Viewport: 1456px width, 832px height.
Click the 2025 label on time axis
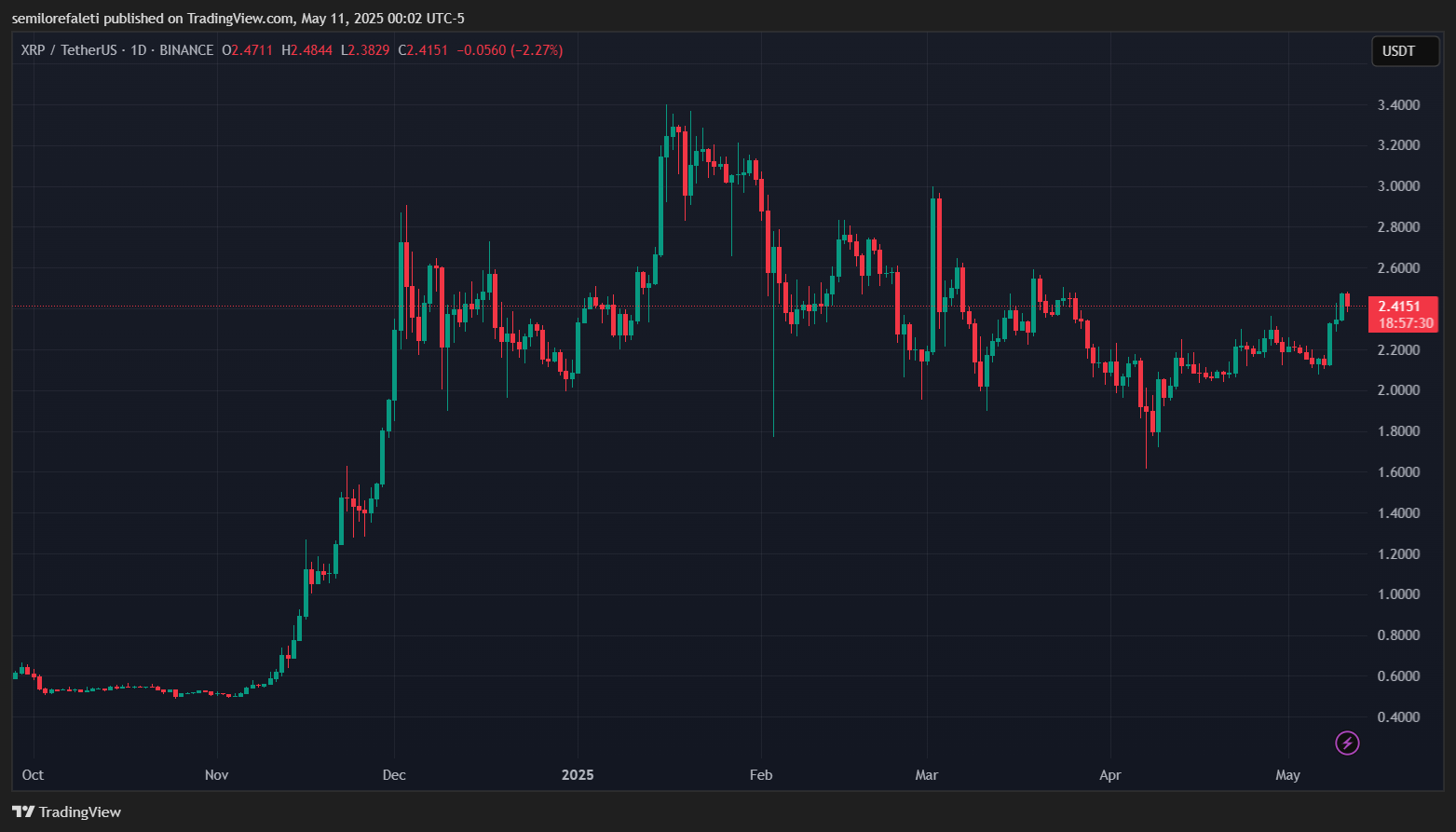point(578,775)
